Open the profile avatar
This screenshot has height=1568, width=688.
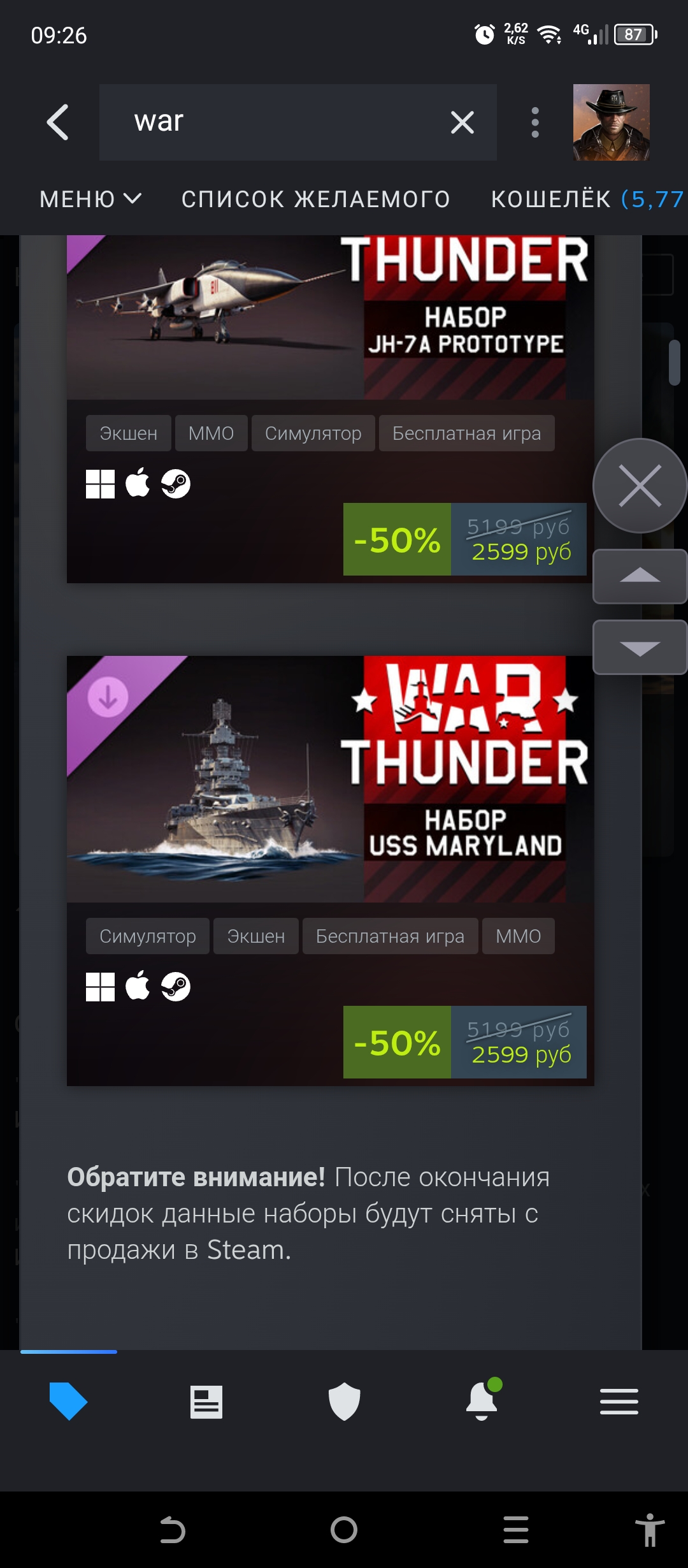611,122
